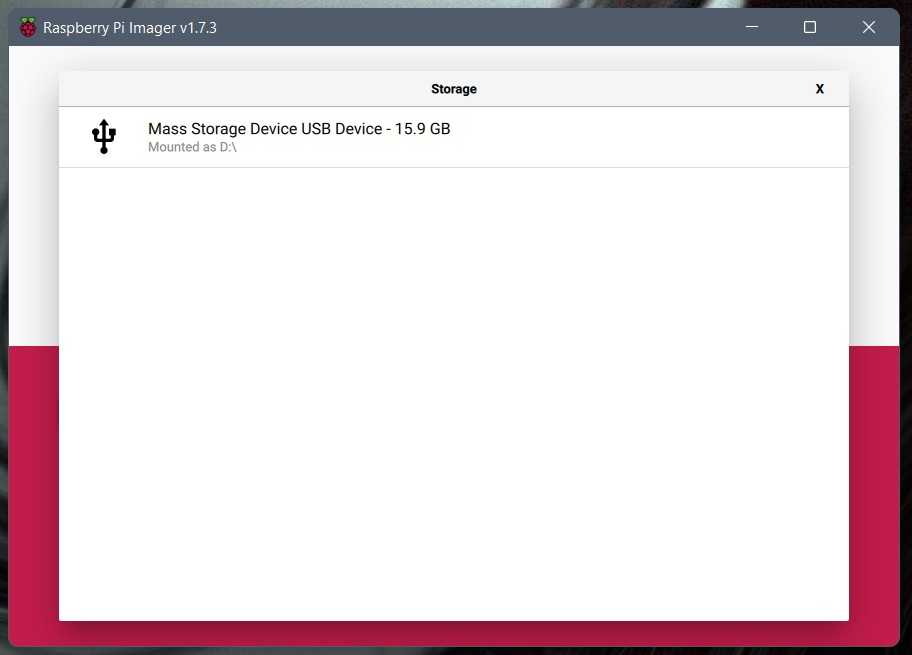Click the Raspberry Pi logo in title bar
Viewport: 912px width, 655px height.
(28, 27)
